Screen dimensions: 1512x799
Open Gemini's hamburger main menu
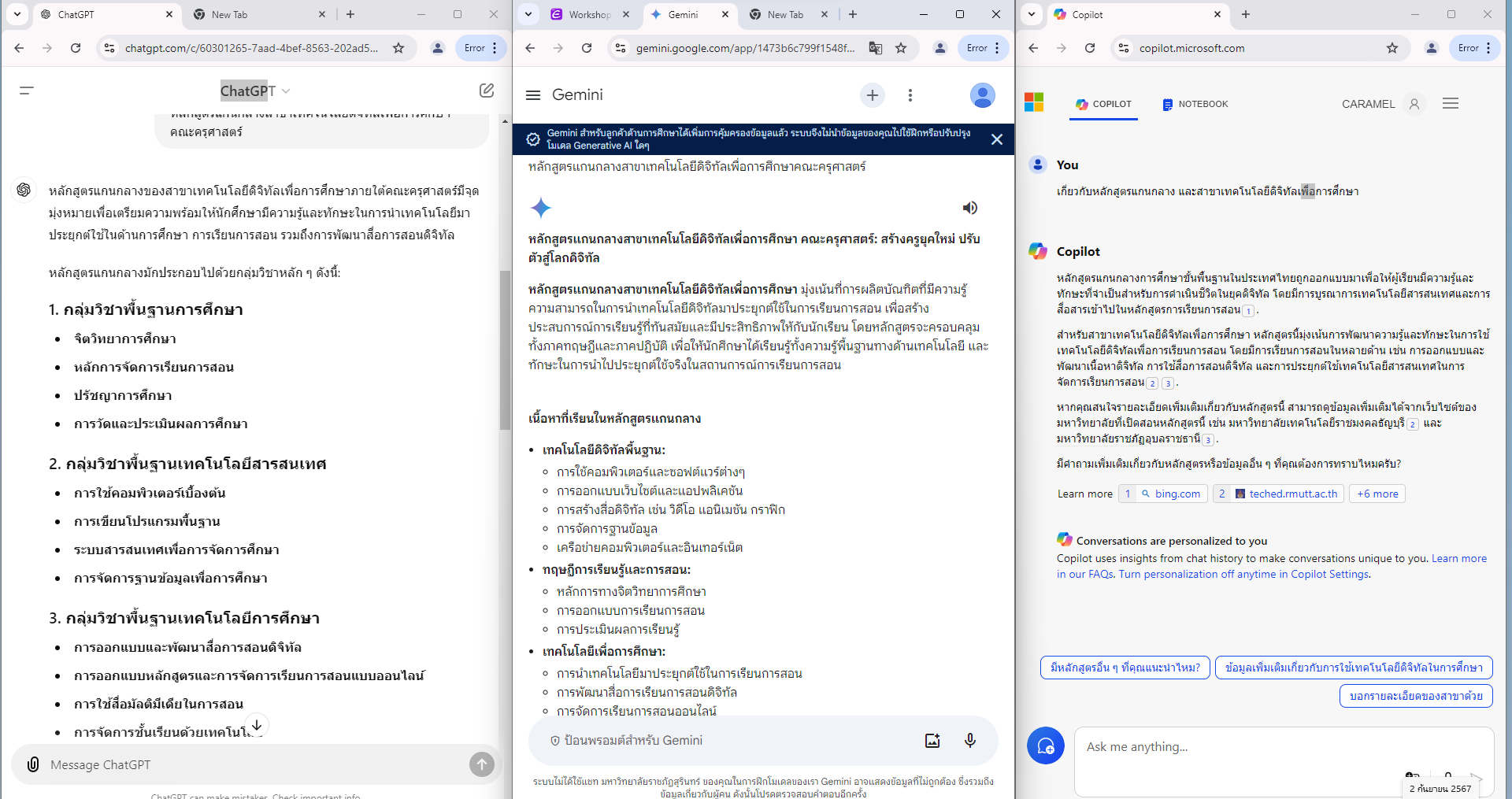tap(533, 95)
